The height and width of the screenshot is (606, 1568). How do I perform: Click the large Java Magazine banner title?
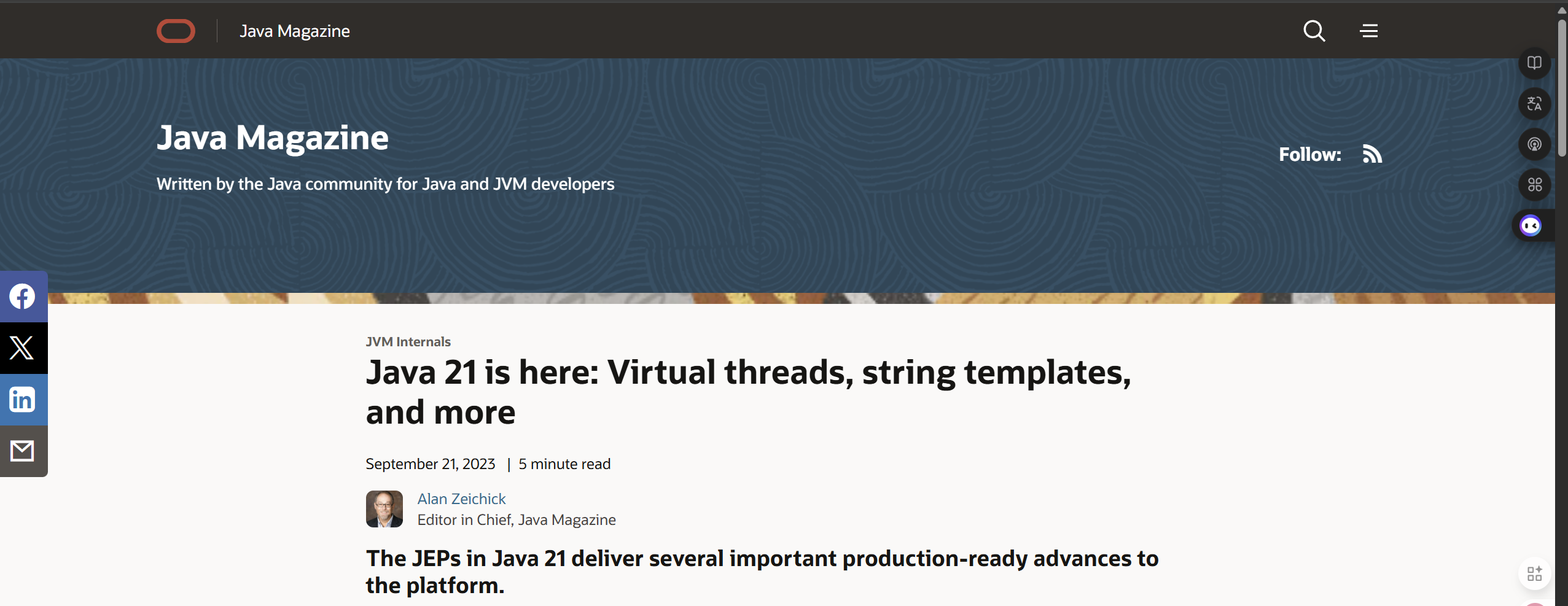point(273,138)
